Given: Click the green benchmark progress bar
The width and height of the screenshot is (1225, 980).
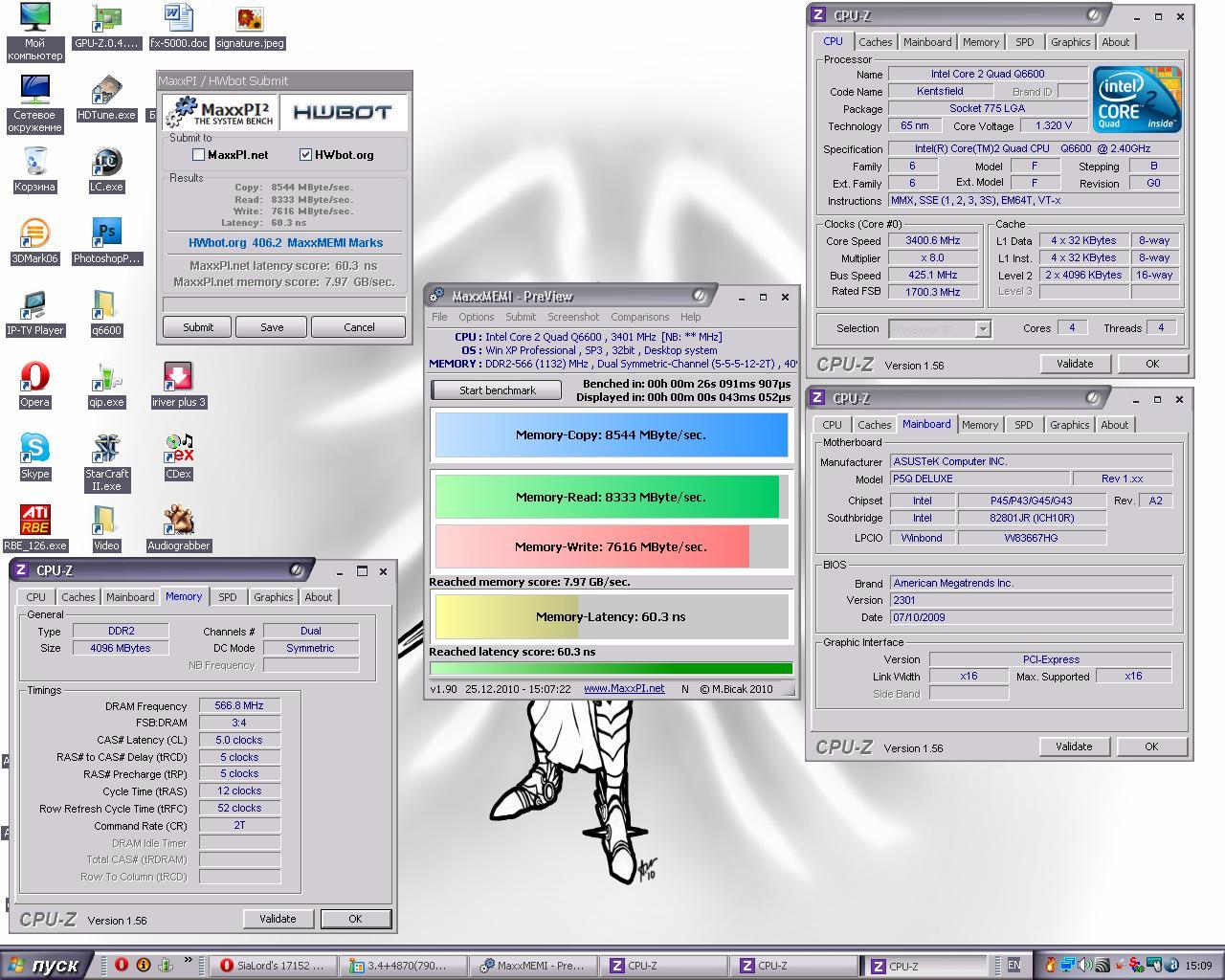Looking at the screenshot, I should (x=612, y=669).
